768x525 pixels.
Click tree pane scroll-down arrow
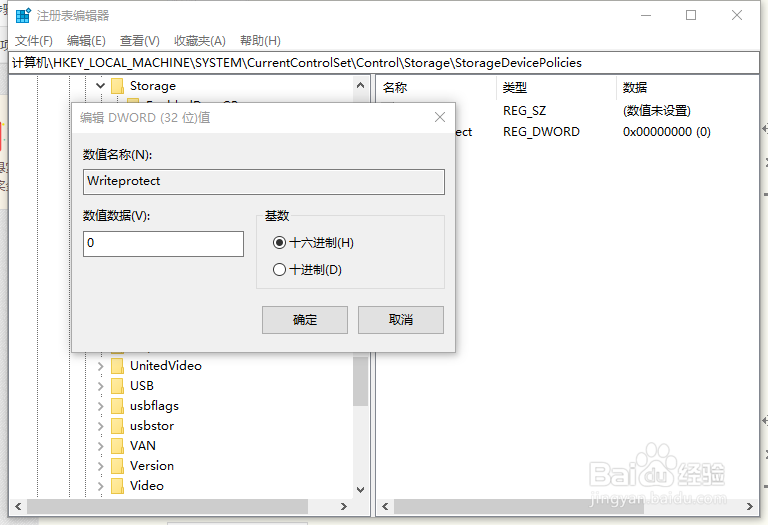360,489
